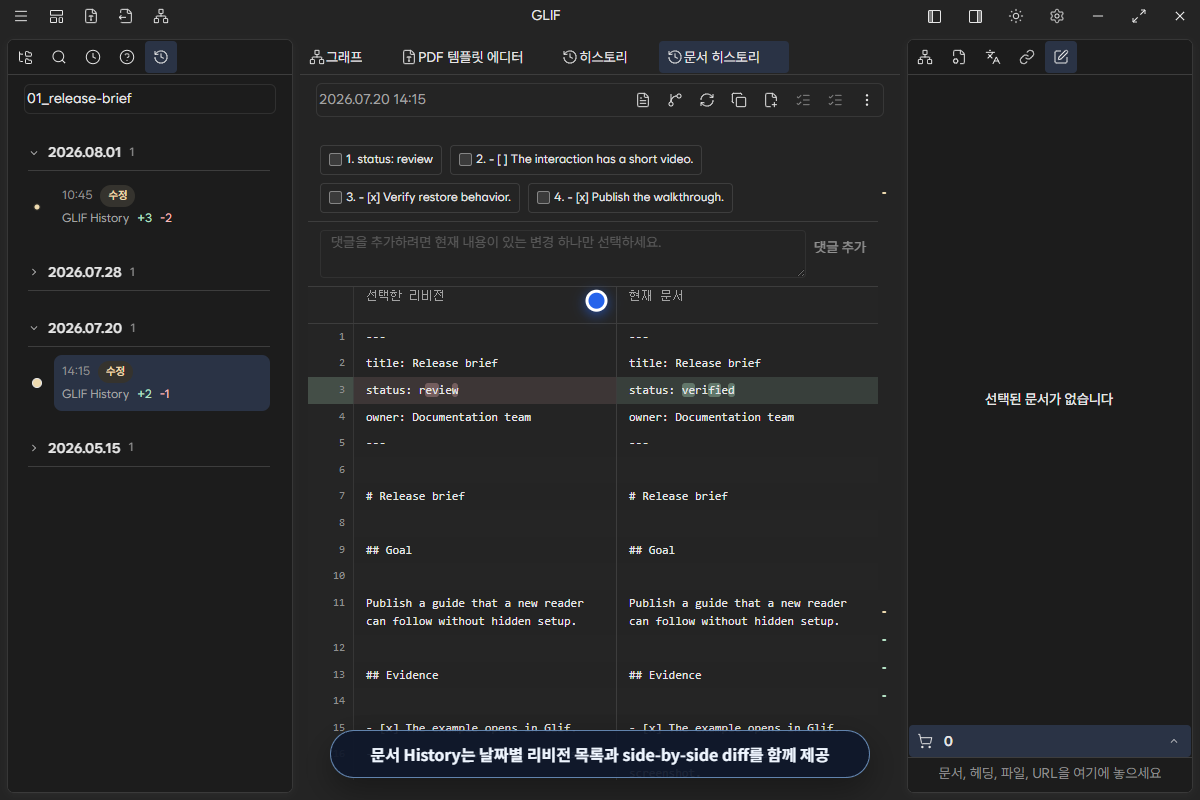1200x800 pixels.
Task: Click '## Evidence' heading in current document column
Action: [665, 675]
